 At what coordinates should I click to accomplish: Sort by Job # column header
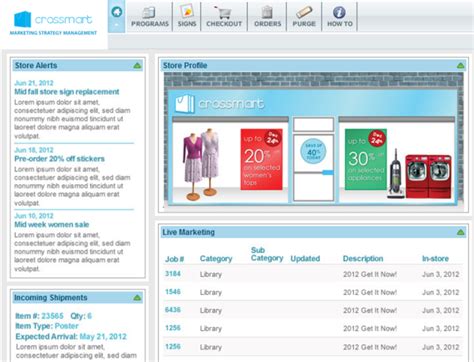[174, 259]
